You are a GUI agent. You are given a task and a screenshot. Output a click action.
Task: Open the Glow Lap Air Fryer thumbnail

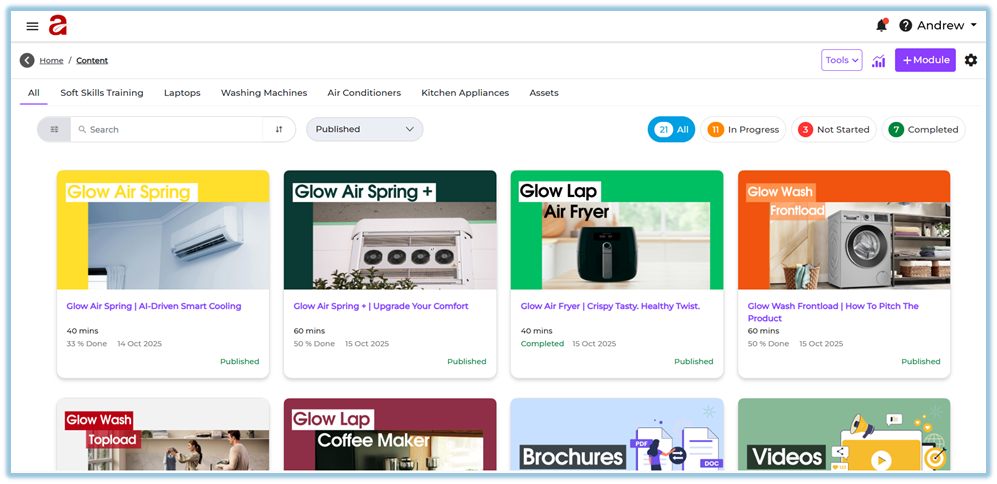616,230
